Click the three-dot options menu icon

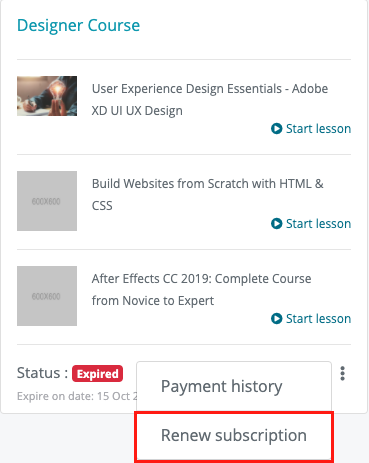342,373
